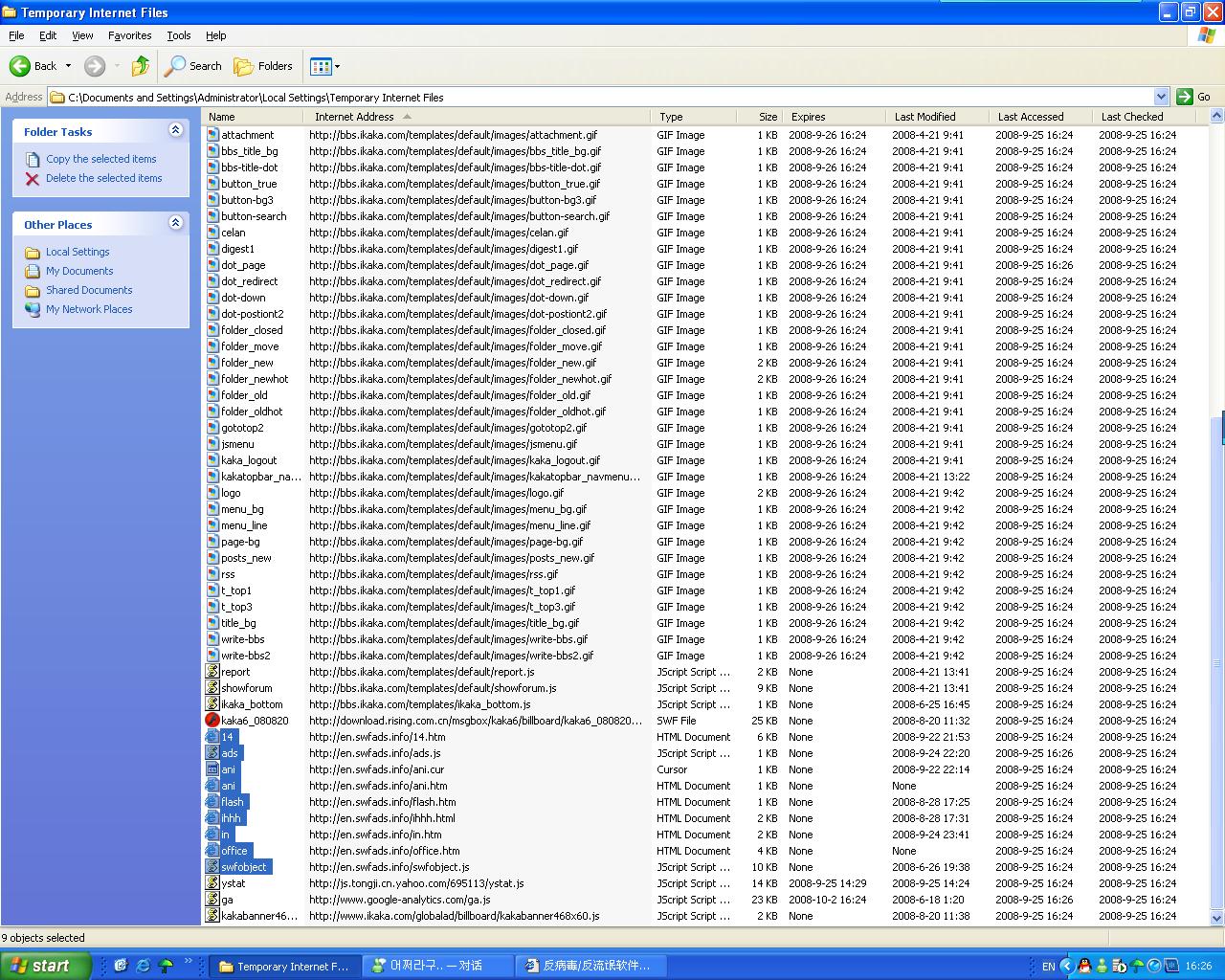Click the Shared Documents folder icon

coord(33,291)
